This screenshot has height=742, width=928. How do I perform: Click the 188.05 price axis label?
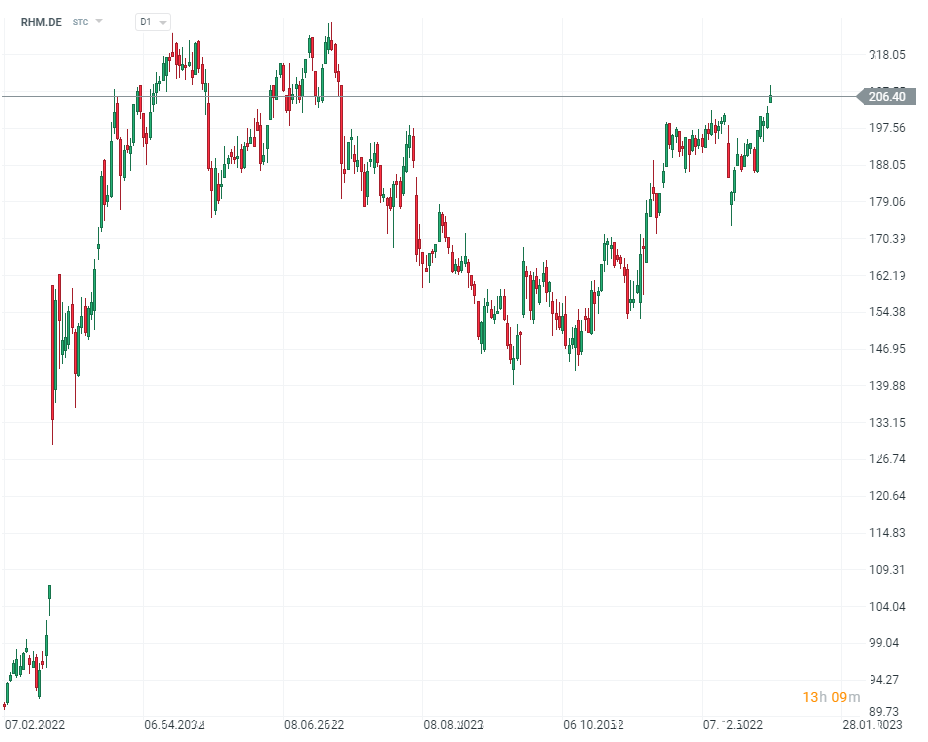(887, 165)
